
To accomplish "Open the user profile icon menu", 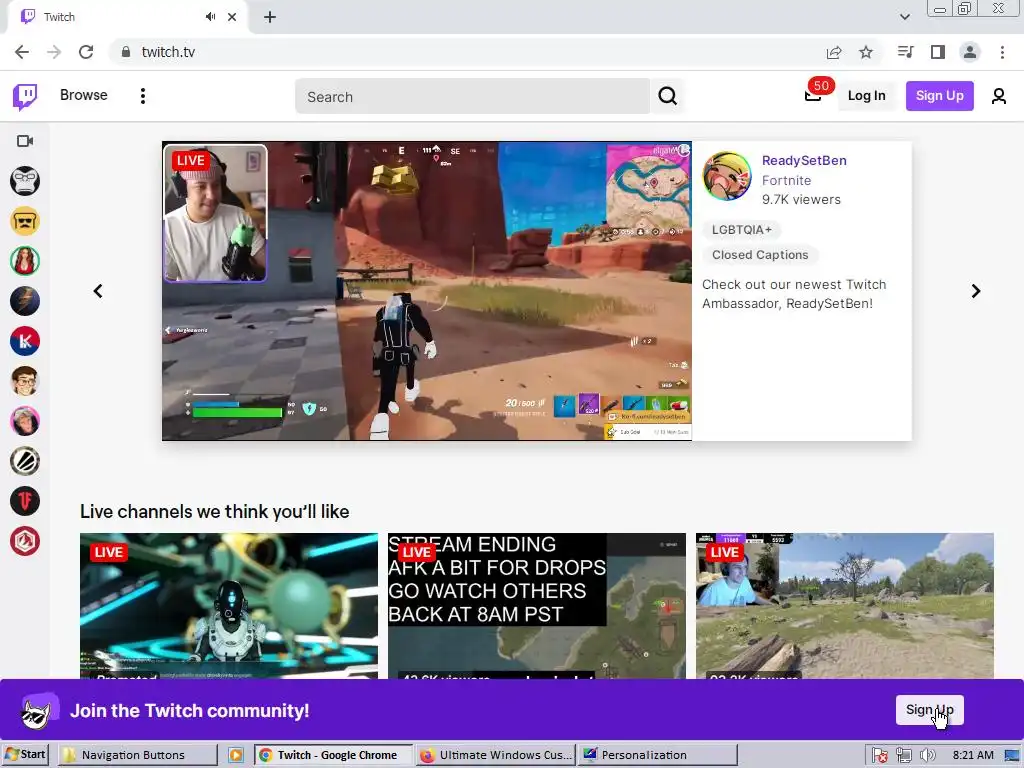I will 999,97.
